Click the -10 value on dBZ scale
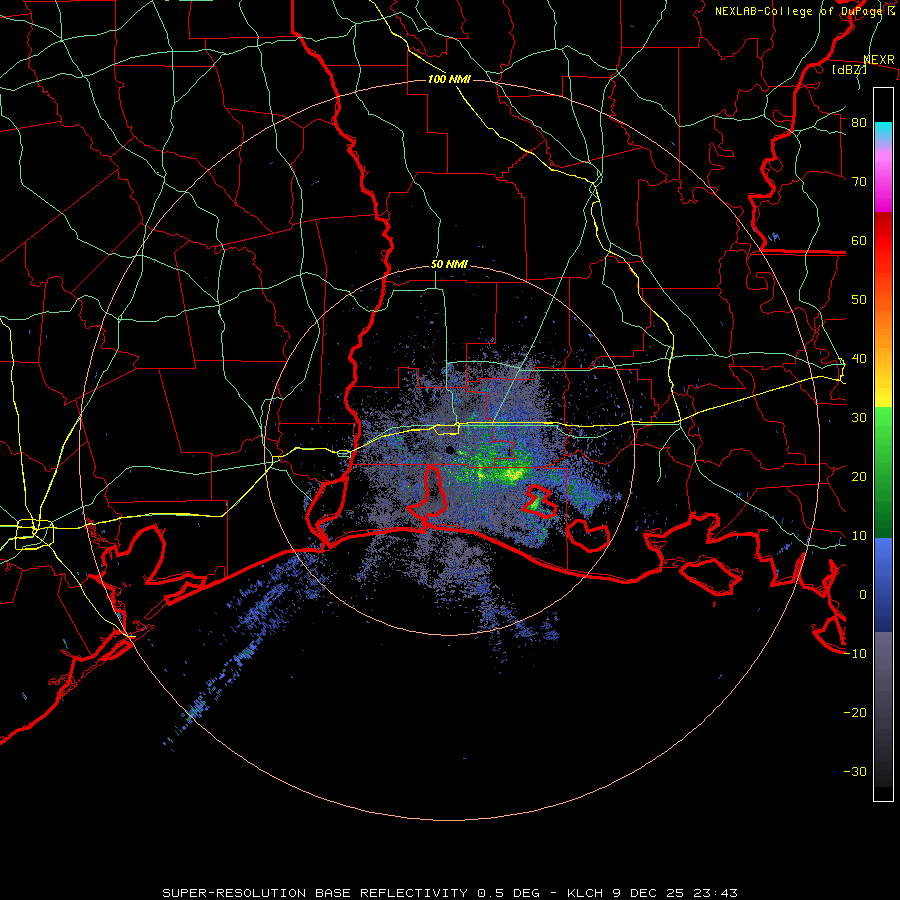900x900 pixels. (855, 654)
